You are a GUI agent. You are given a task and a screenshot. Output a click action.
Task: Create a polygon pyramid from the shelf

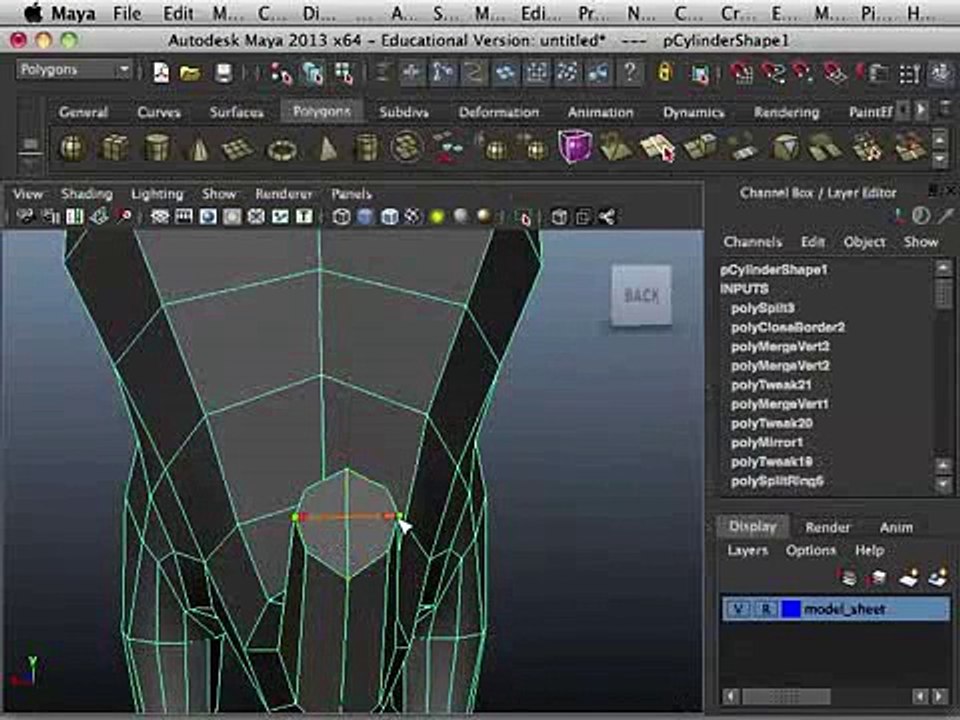(x=327, y=148)
